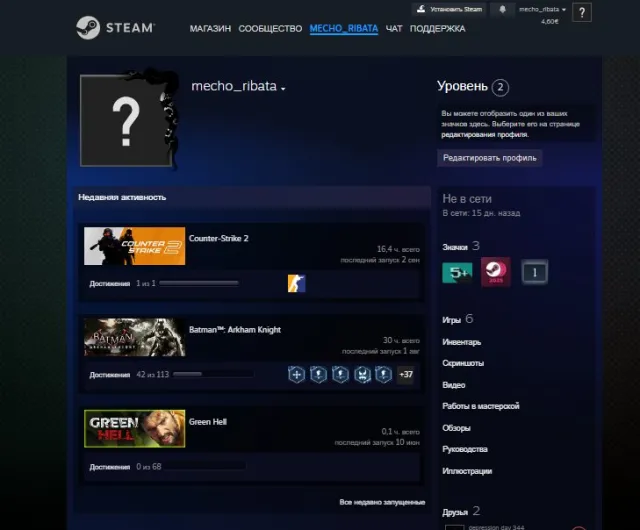Open the Green Hell game banner
Viewport: 640px width, 530px height.
[134, 429]
